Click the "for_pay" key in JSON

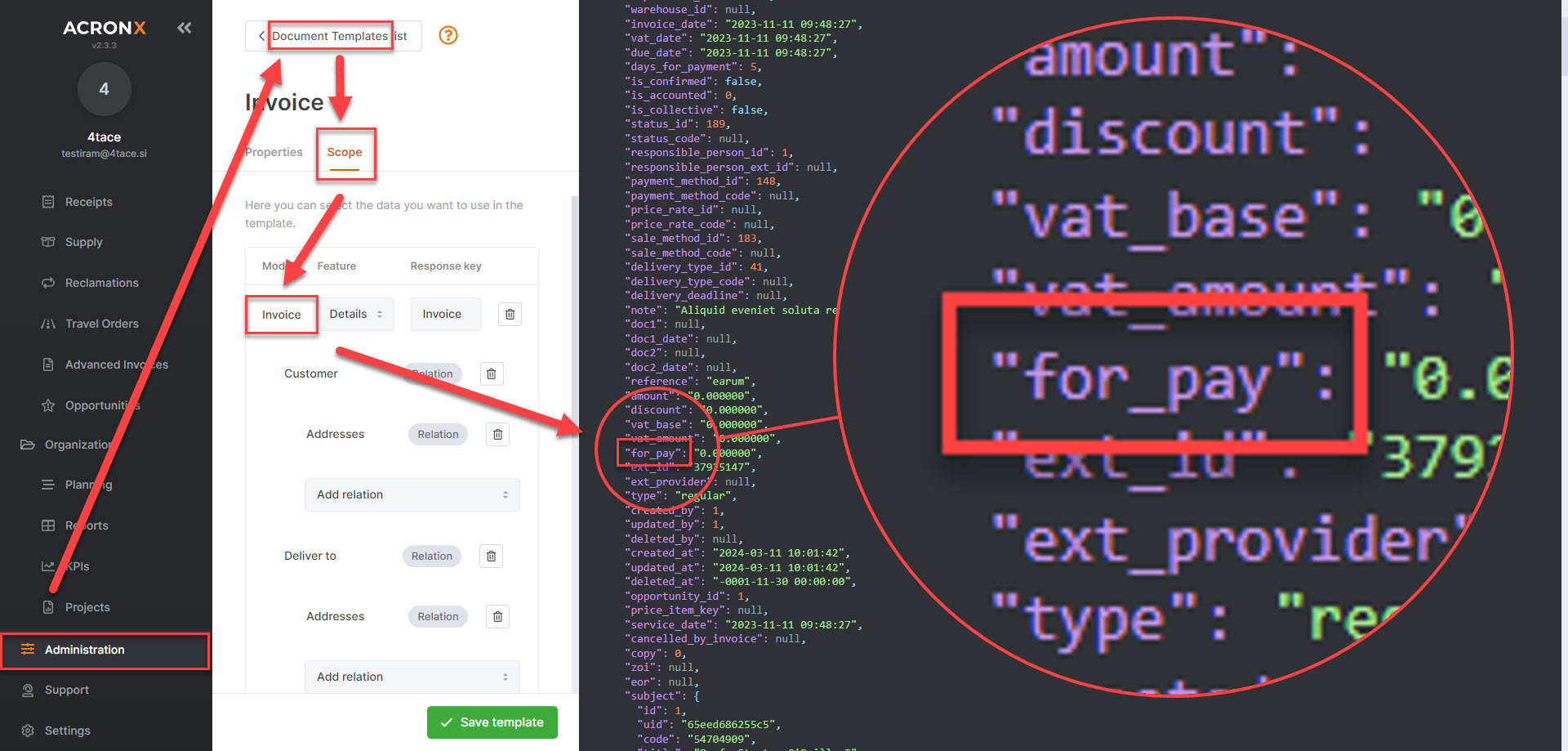tap(654, 453)
